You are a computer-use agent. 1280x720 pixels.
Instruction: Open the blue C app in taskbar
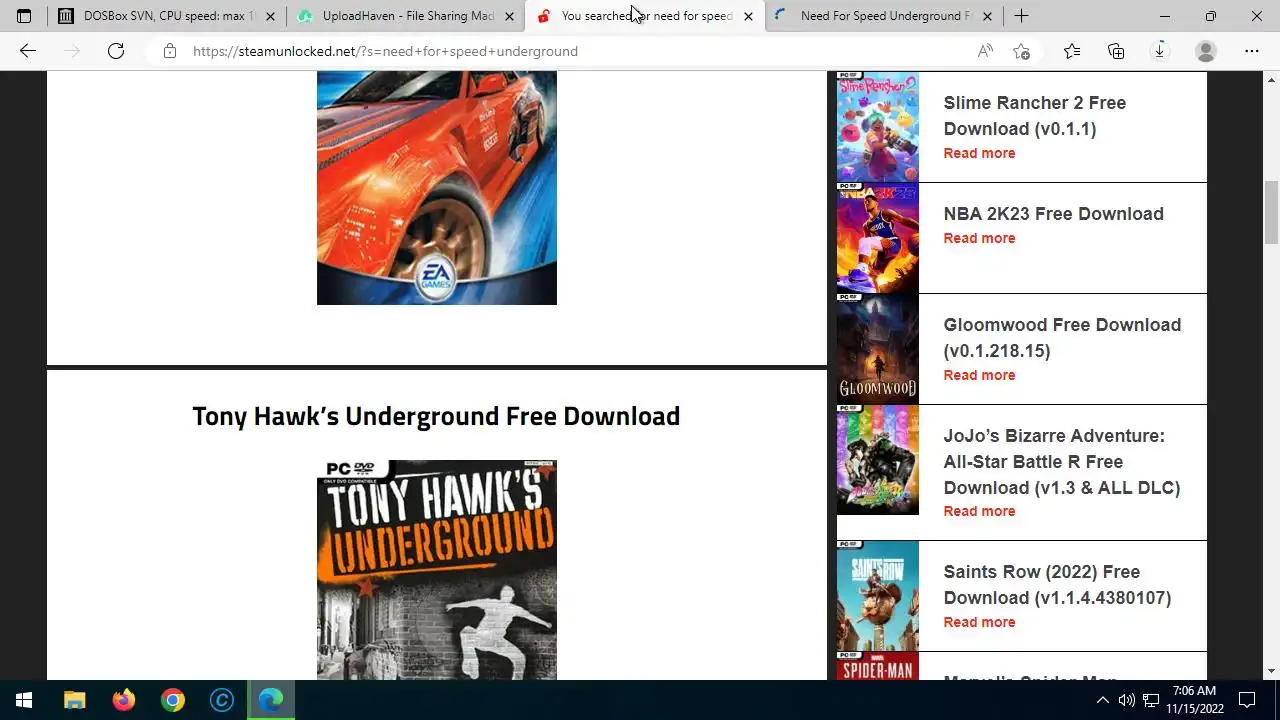(222, 700)
